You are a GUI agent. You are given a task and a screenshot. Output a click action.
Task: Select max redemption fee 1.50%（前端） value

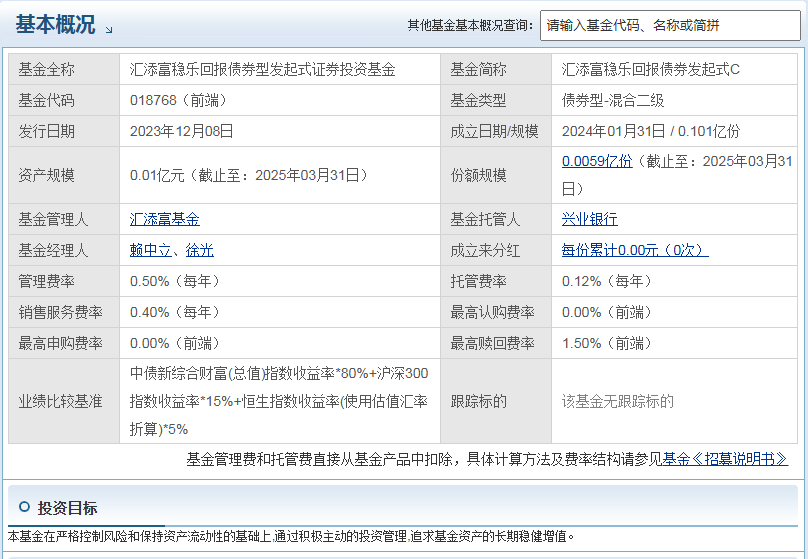click(x=608, y=343)
